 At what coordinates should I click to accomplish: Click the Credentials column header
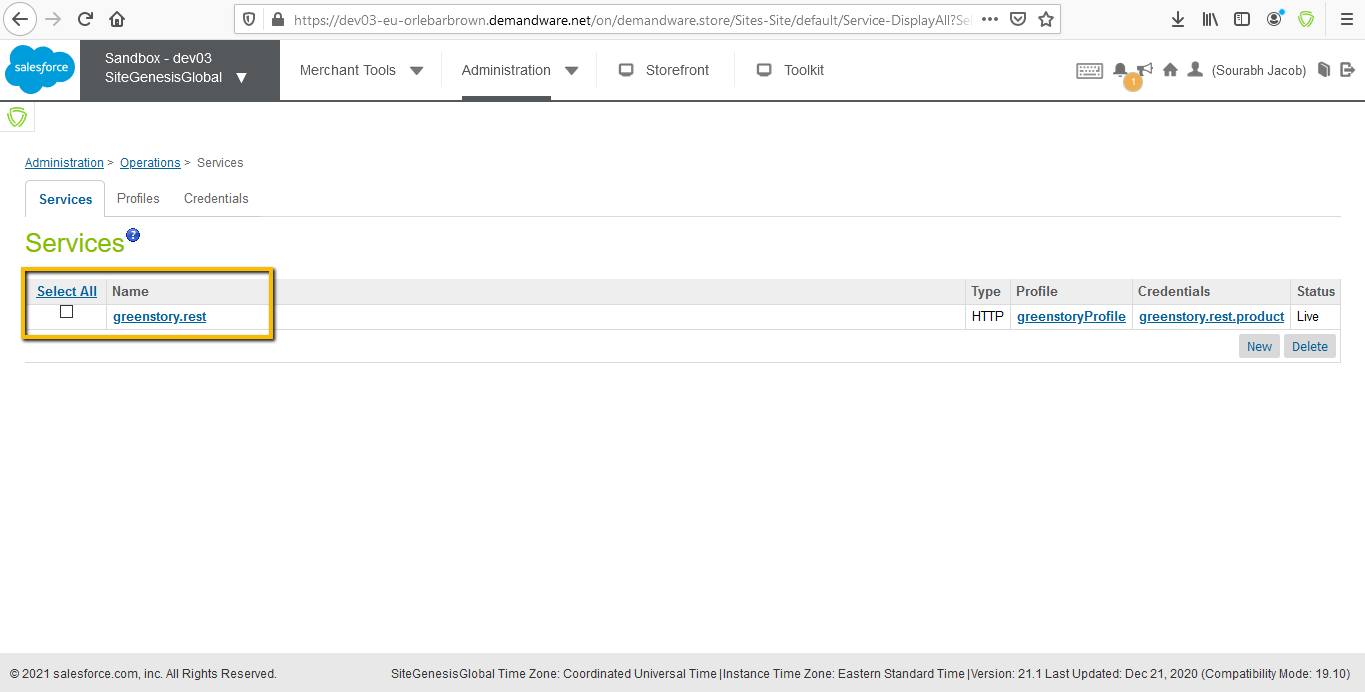[x=1174, y=291]
